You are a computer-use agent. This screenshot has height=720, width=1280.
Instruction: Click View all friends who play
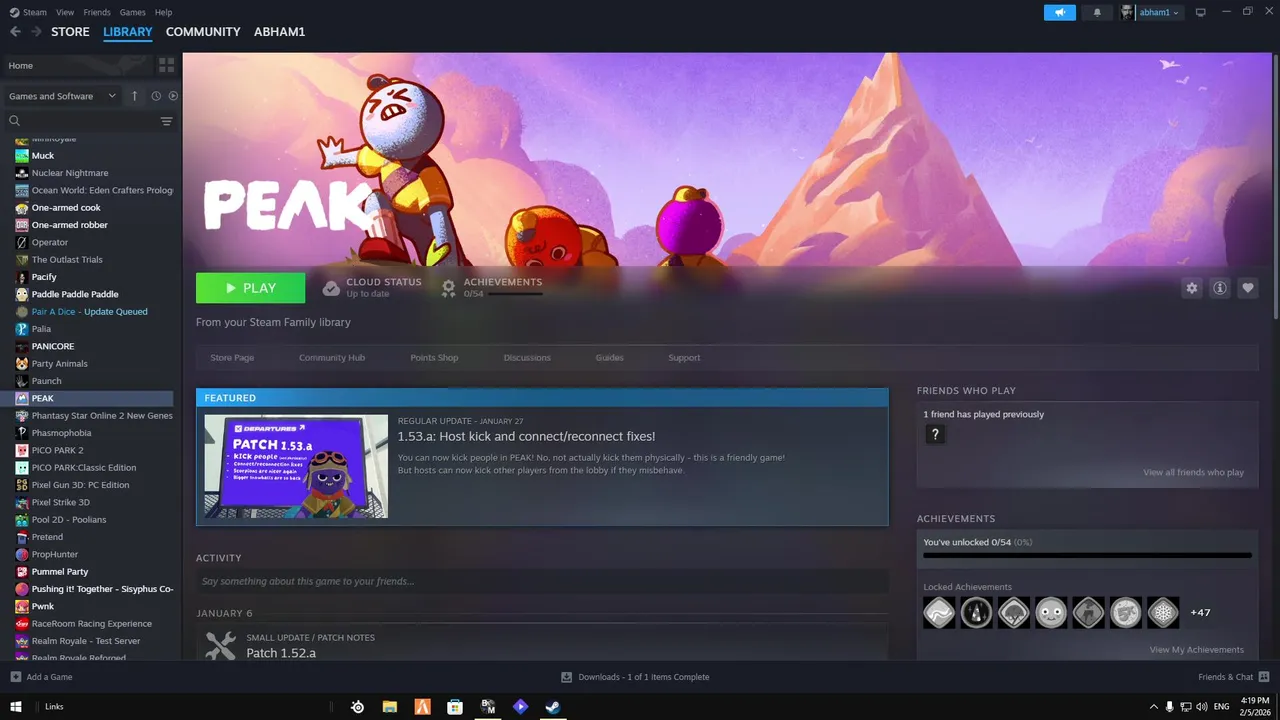(1194, 472)
